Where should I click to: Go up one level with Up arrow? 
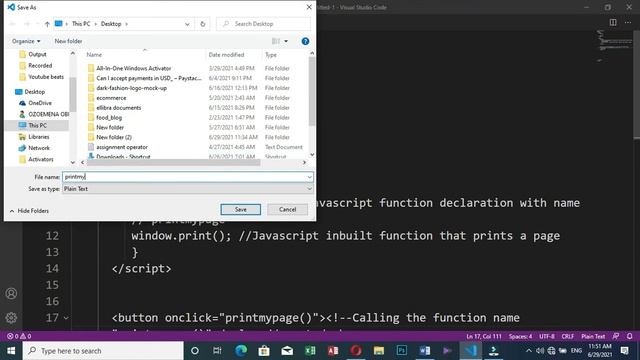[x=47, y=24]
